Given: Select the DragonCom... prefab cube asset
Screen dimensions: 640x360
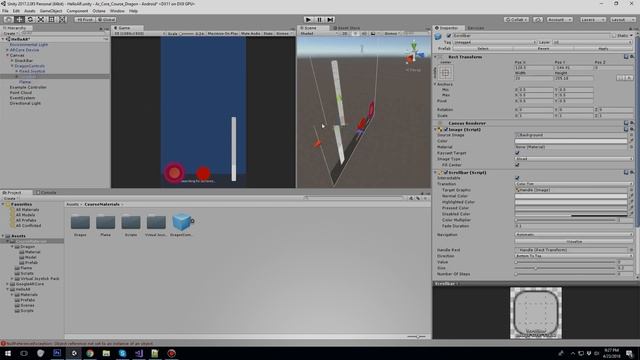Looking at the screenshot, I should coord(182,224).
